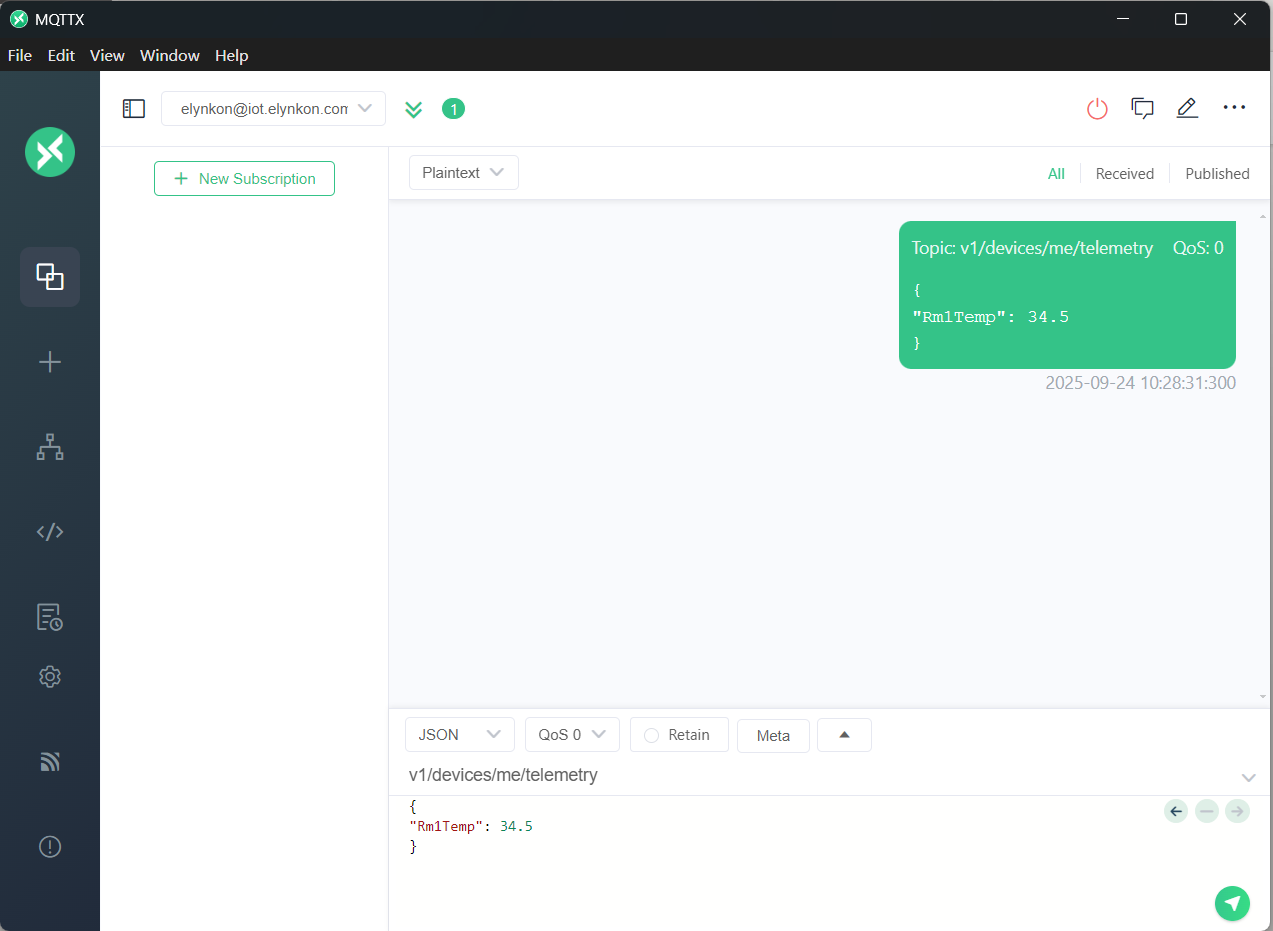Maximize the MQTTX window
The image size is (1273, 931).
click(x=1181, y=19)
